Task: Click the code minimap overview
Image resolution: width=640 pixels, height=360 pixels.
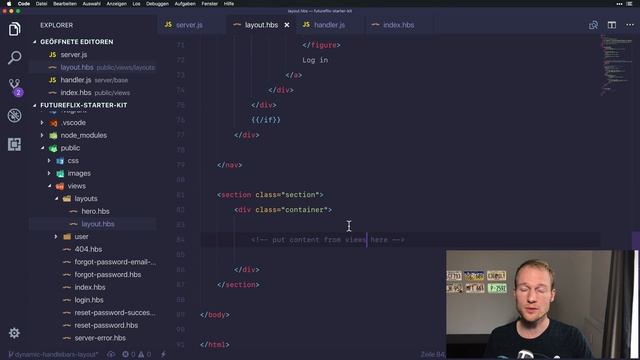Action: click(x=616, y=65)
